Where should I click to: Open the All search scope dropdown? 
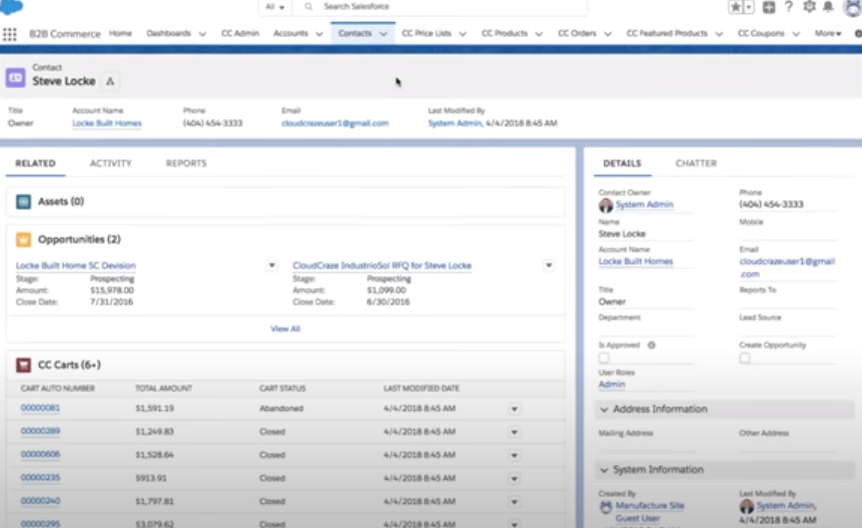click(x=275, y=7)
